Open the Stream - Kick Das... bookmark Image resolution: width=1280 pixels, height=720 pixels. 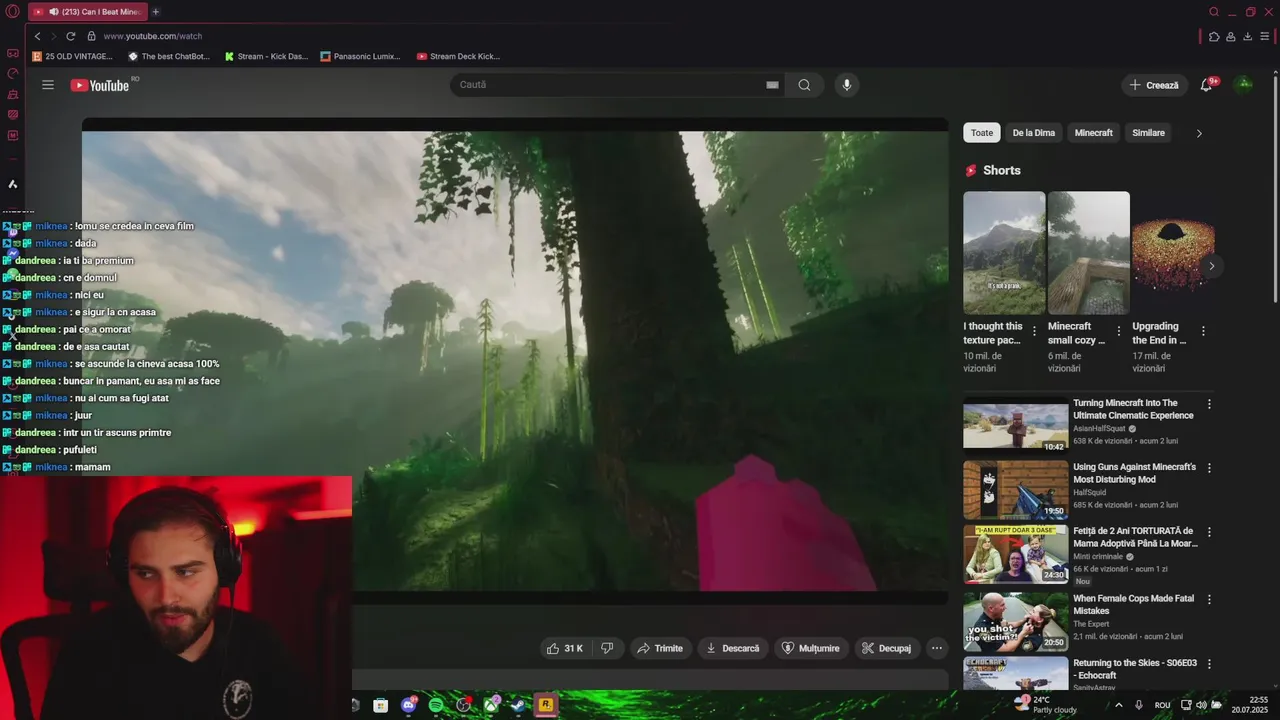tap(266, 57)
